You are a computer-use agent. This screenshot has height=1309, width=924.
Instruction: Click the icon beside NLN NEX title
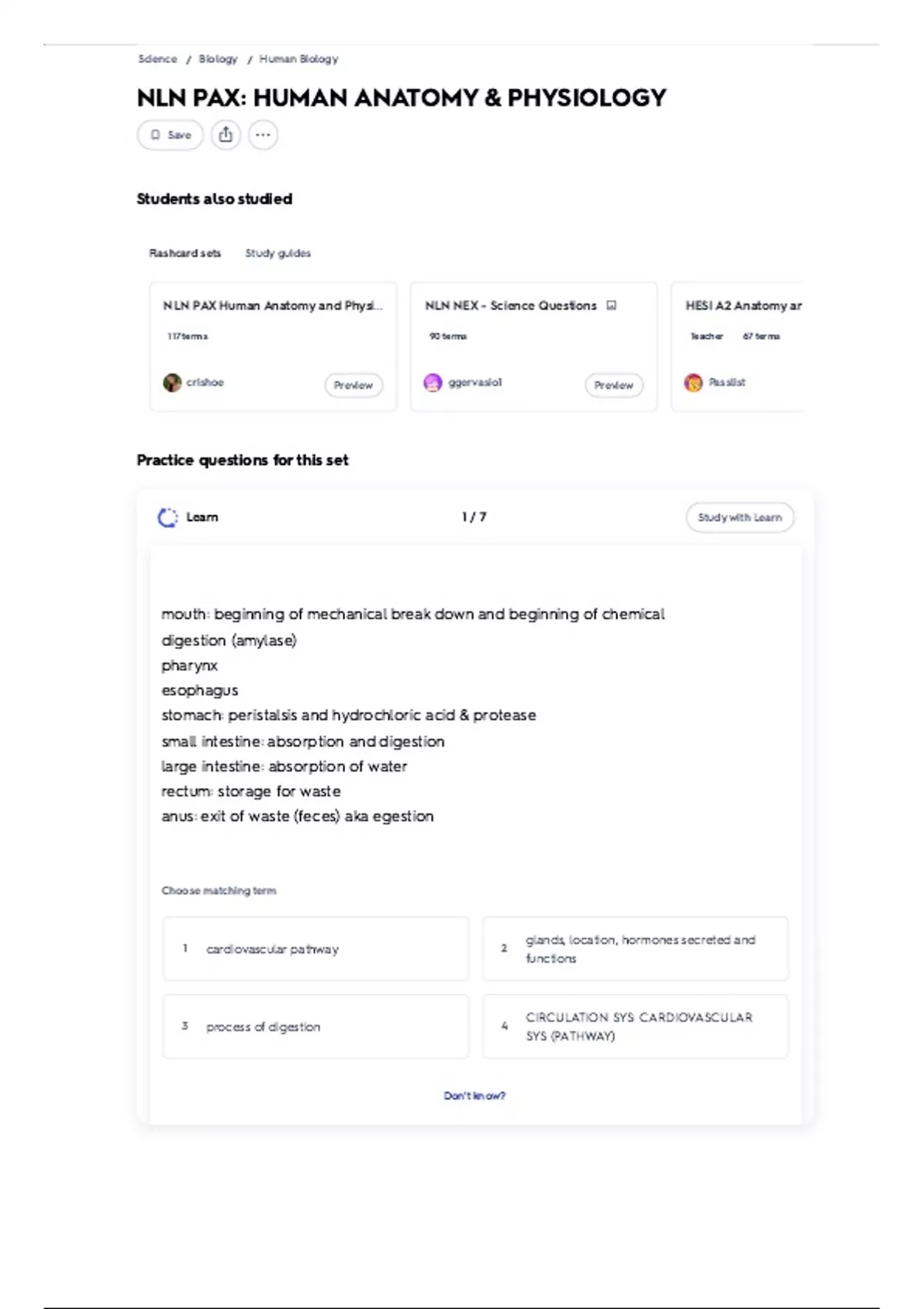611,306
